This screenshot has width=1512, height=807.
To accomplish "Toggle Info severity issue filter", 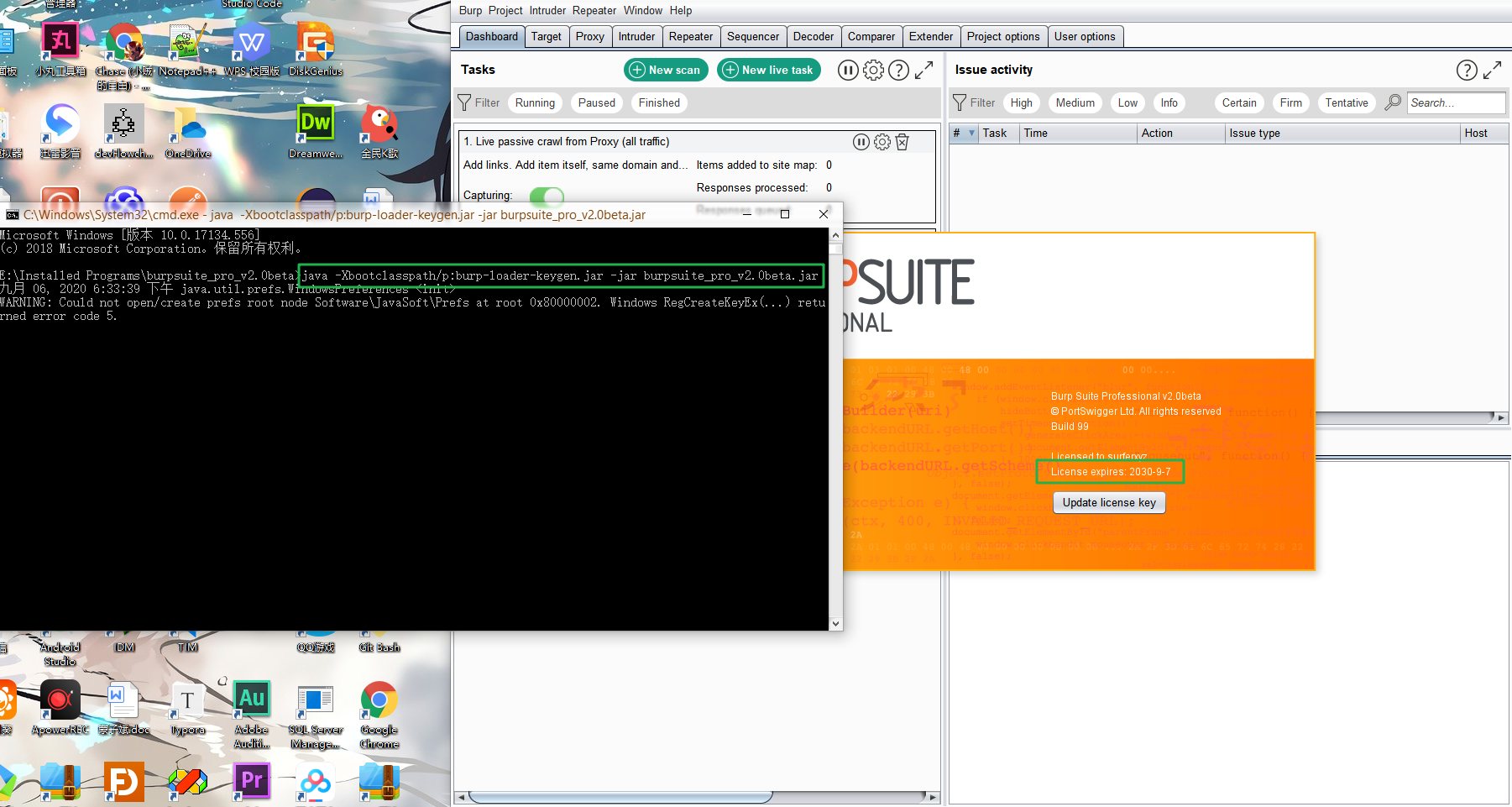I will click(x=1169, y=102).
